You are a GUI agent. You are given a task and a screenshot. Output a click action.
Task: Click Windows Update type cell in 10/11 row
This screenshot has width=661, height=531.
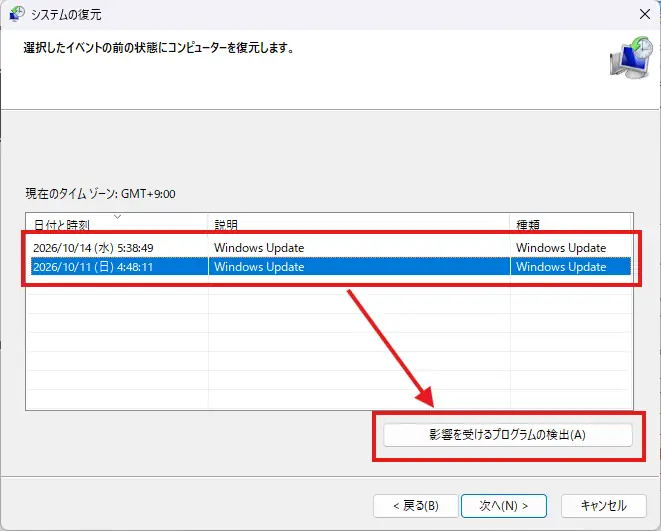coord(561,267)
